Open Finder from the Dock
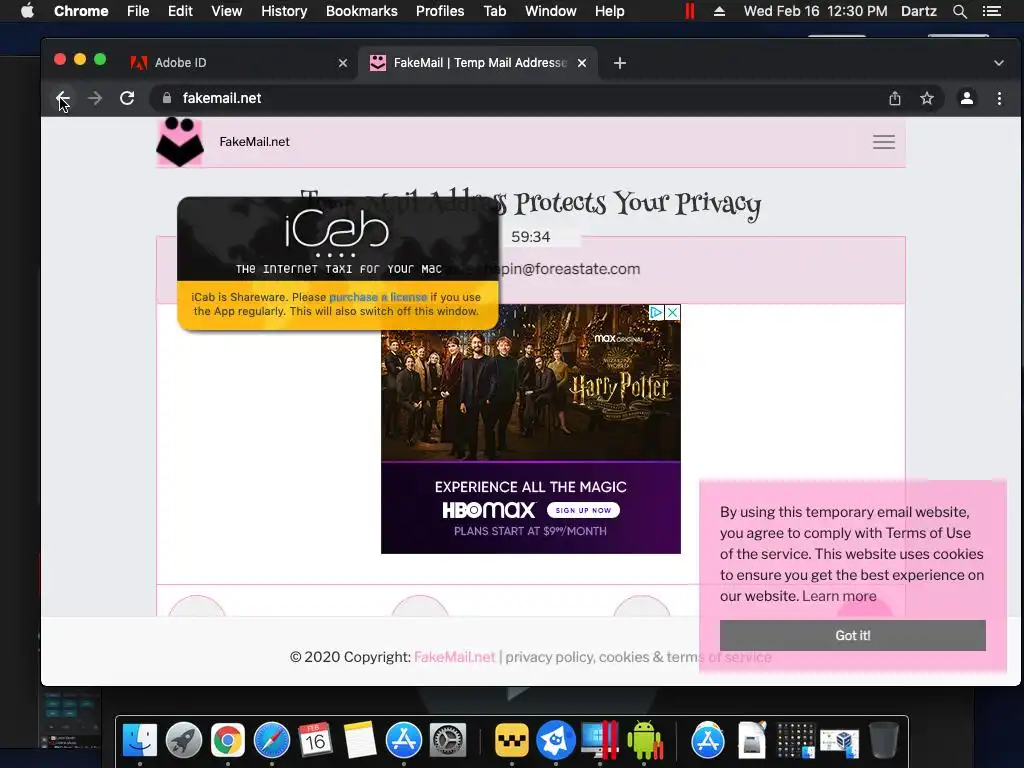 click(140, 741)
